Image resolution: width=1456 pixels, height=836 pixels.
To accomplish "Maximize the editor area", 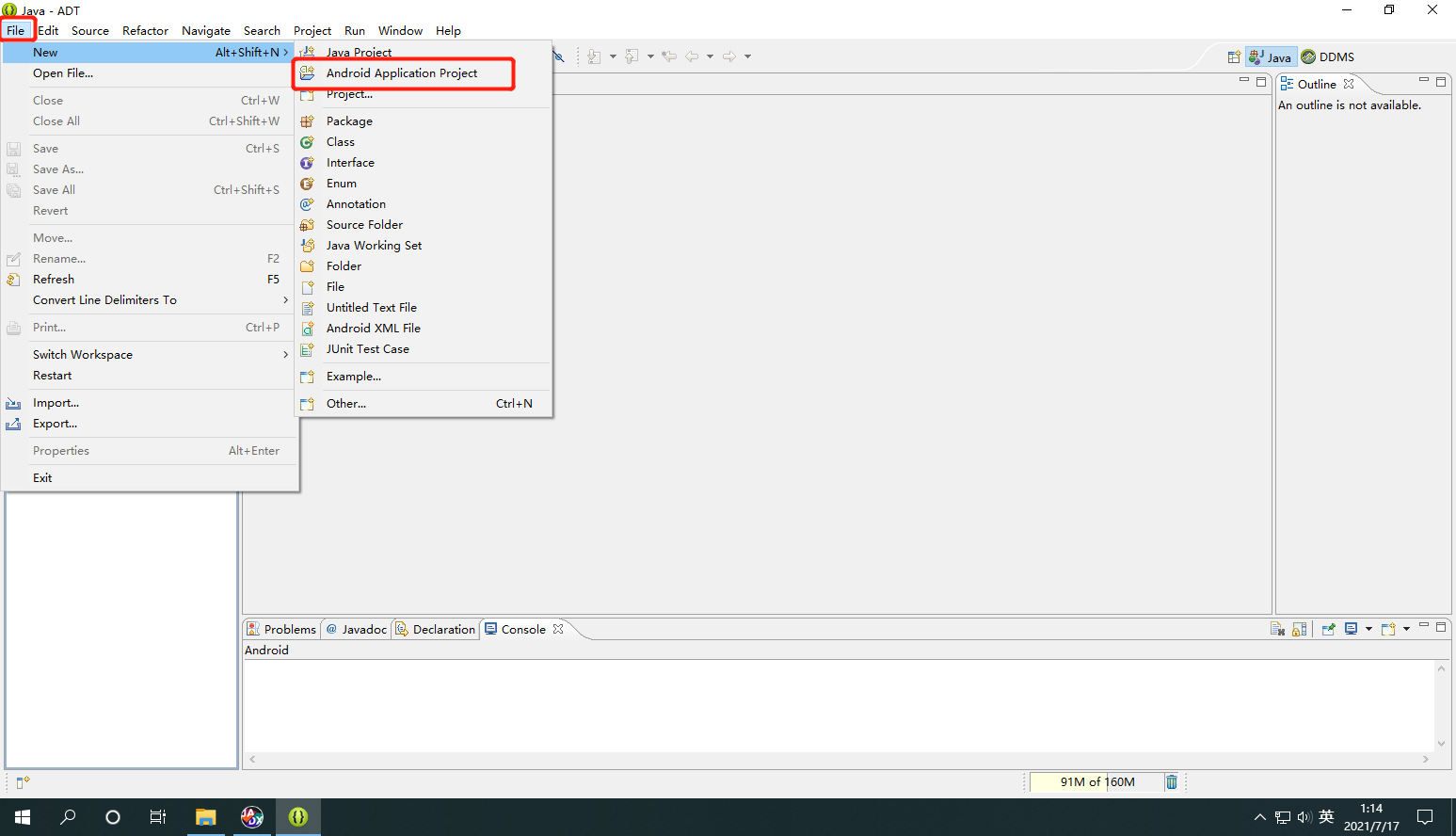I will point(1261,82).
